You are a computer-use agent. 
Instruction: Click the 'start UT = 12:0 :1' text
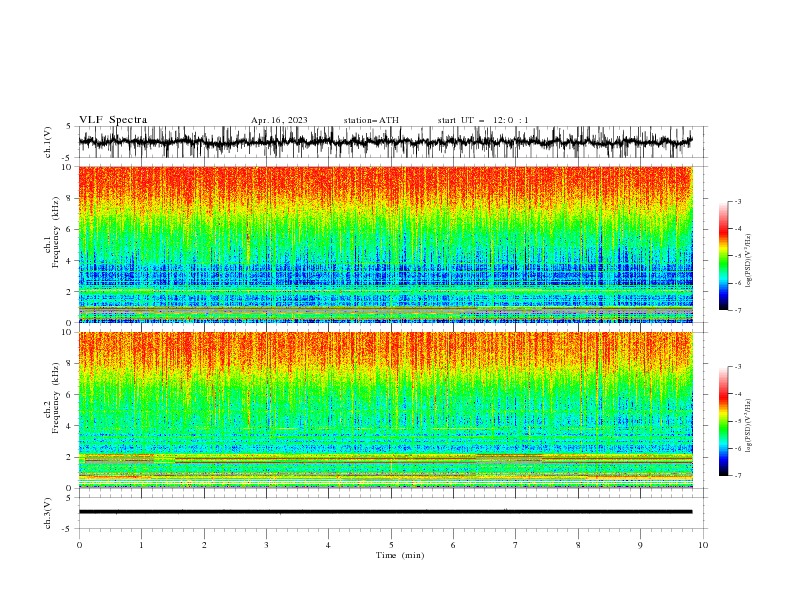[x=483, y=120]
